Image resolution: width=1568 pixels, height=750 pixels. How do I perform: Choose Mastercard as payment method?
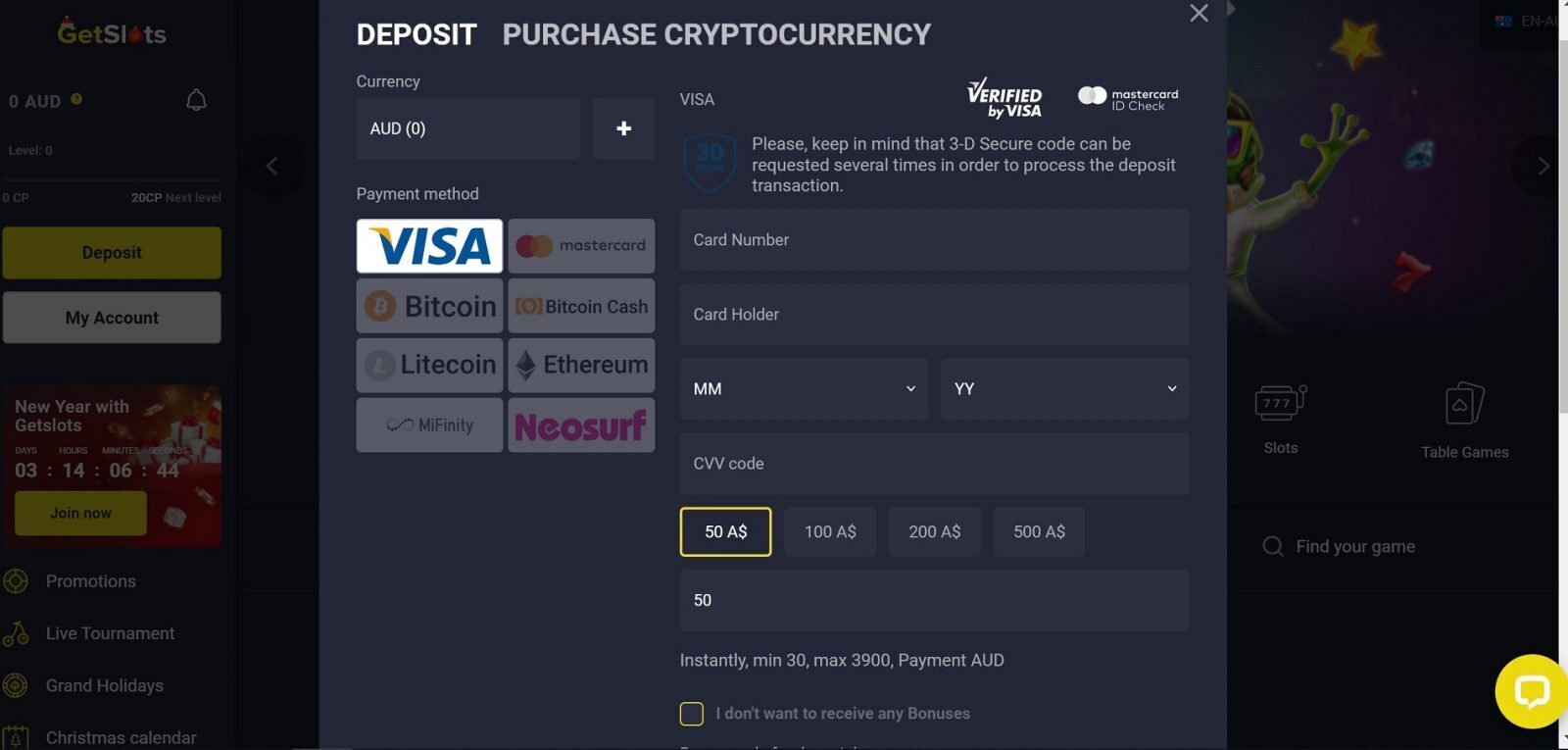click(581, 246)
